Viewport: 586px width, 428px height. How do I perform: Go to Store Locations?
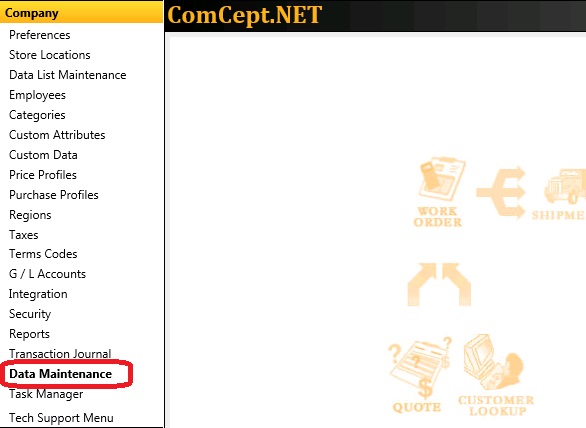[50, 55]
